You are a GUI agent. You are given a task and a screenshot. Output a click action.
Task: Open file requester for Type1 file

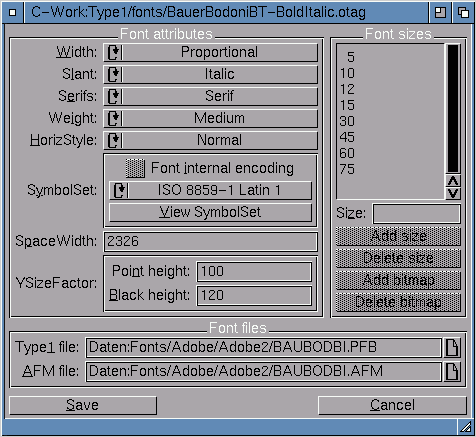[452, 348]
